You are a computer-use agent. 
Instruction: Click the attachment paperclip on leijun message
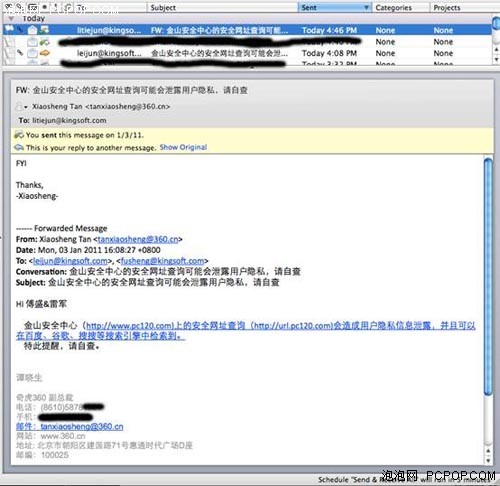pos(20,52)
